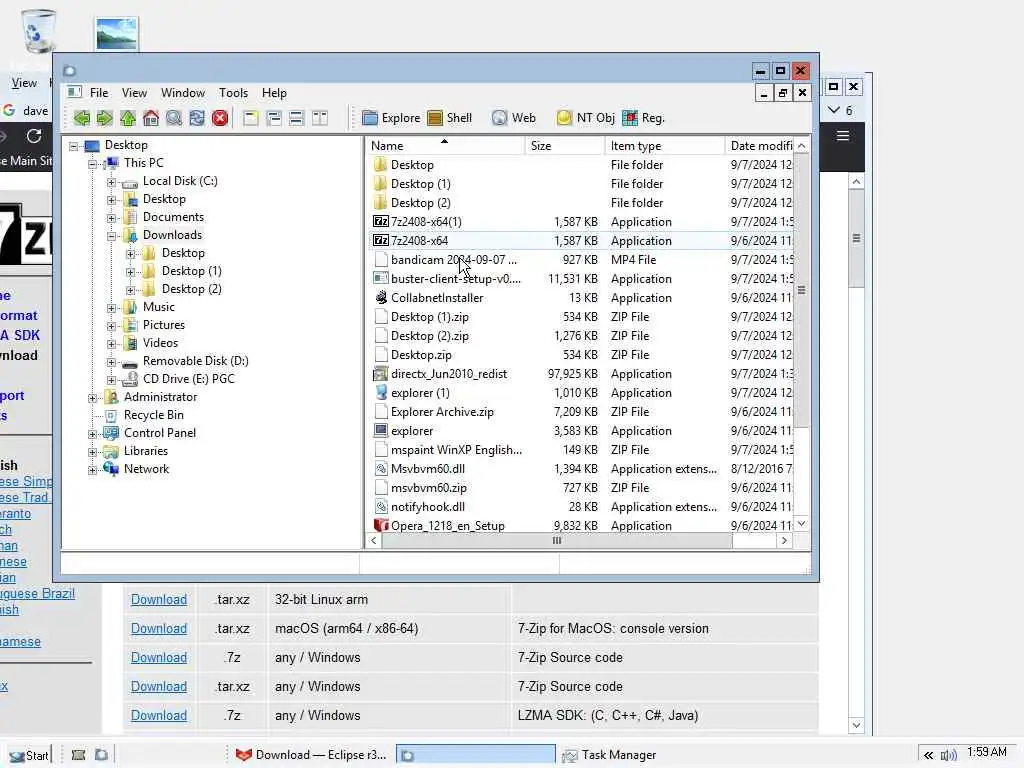The image size is (1024, 768).
Task: Click the tile horizontally toolbar icon
Action: point(296,118)
